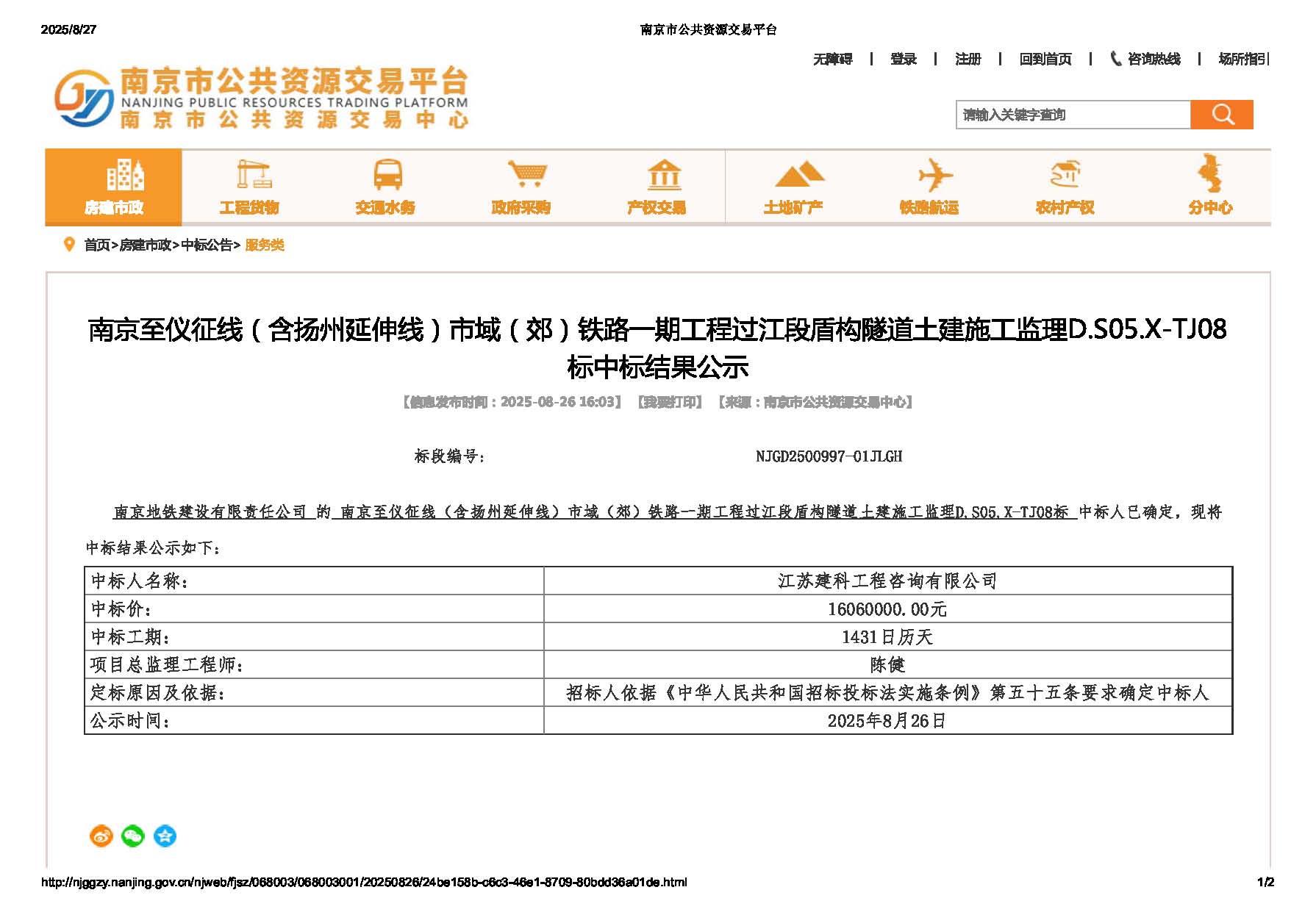
Task: Open the 房建市政 navigation tab
Action: (113, 187)
